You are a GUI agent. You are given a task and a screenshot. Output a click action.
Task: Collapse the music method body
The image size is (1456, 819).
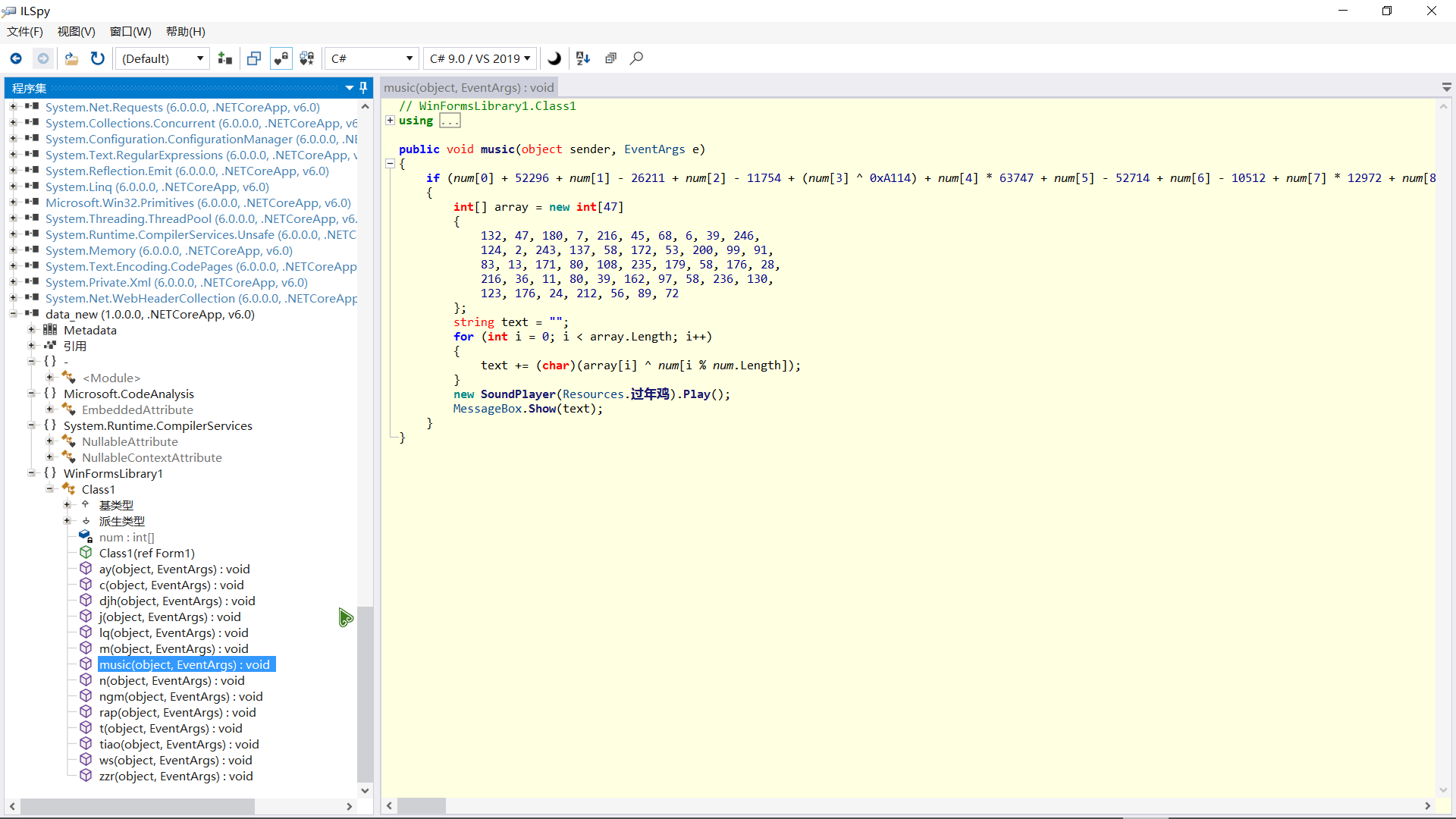390,164
